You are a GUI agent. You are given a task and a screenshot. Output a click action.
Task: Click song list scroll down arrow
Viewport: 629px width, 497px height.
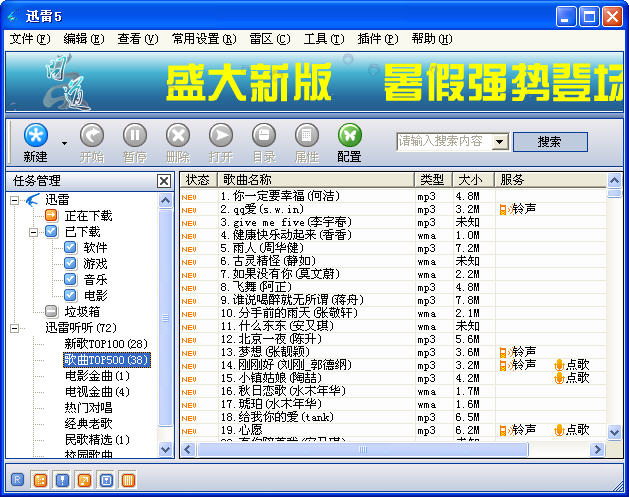click(614, 432)
